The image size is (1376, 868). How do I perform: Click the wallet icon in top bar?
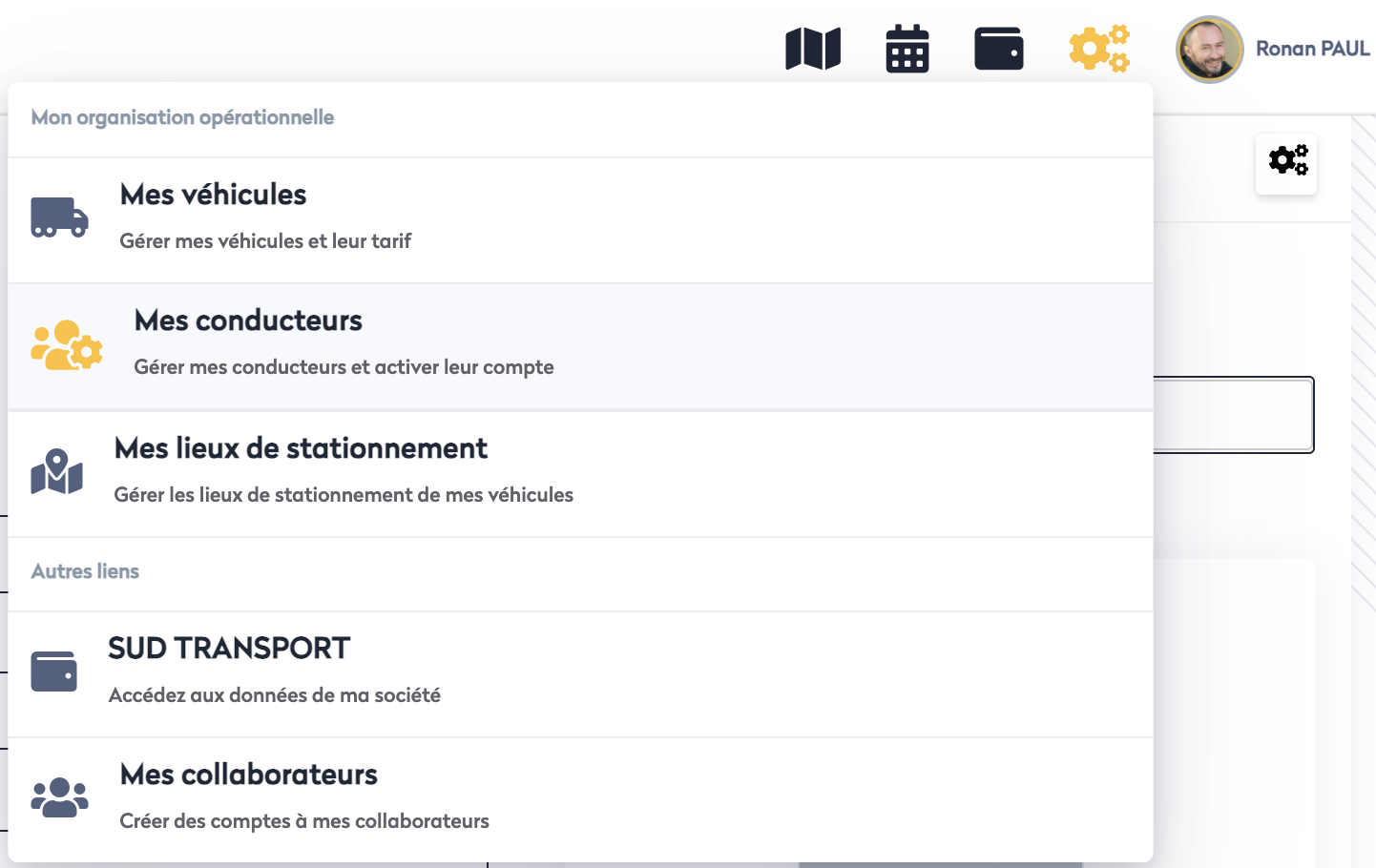point(998,49)
